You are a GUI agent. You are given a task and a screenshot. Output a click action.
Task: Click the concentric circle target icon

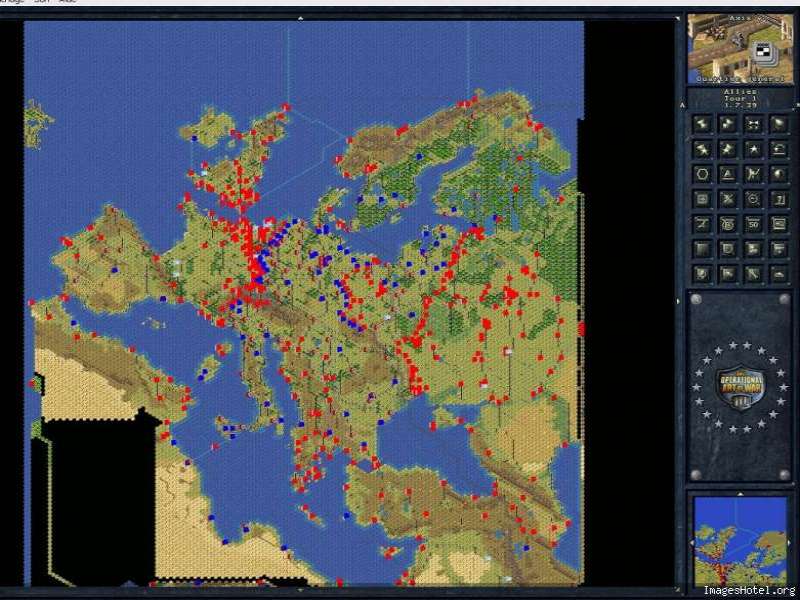(x=754, y=199)
